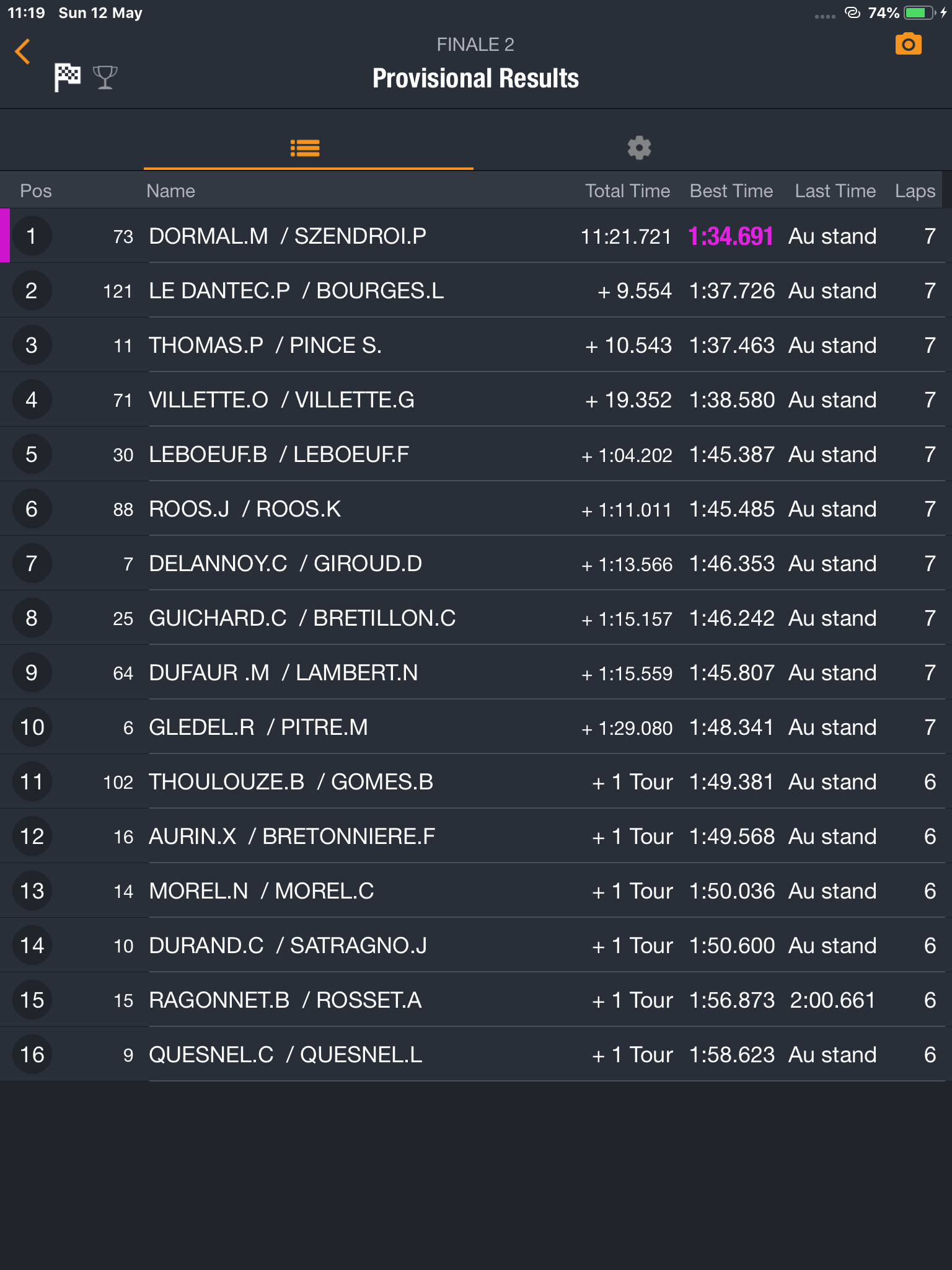952x1270 pixels.
Task: Select the trophy icon
Action: pos(105,78)
